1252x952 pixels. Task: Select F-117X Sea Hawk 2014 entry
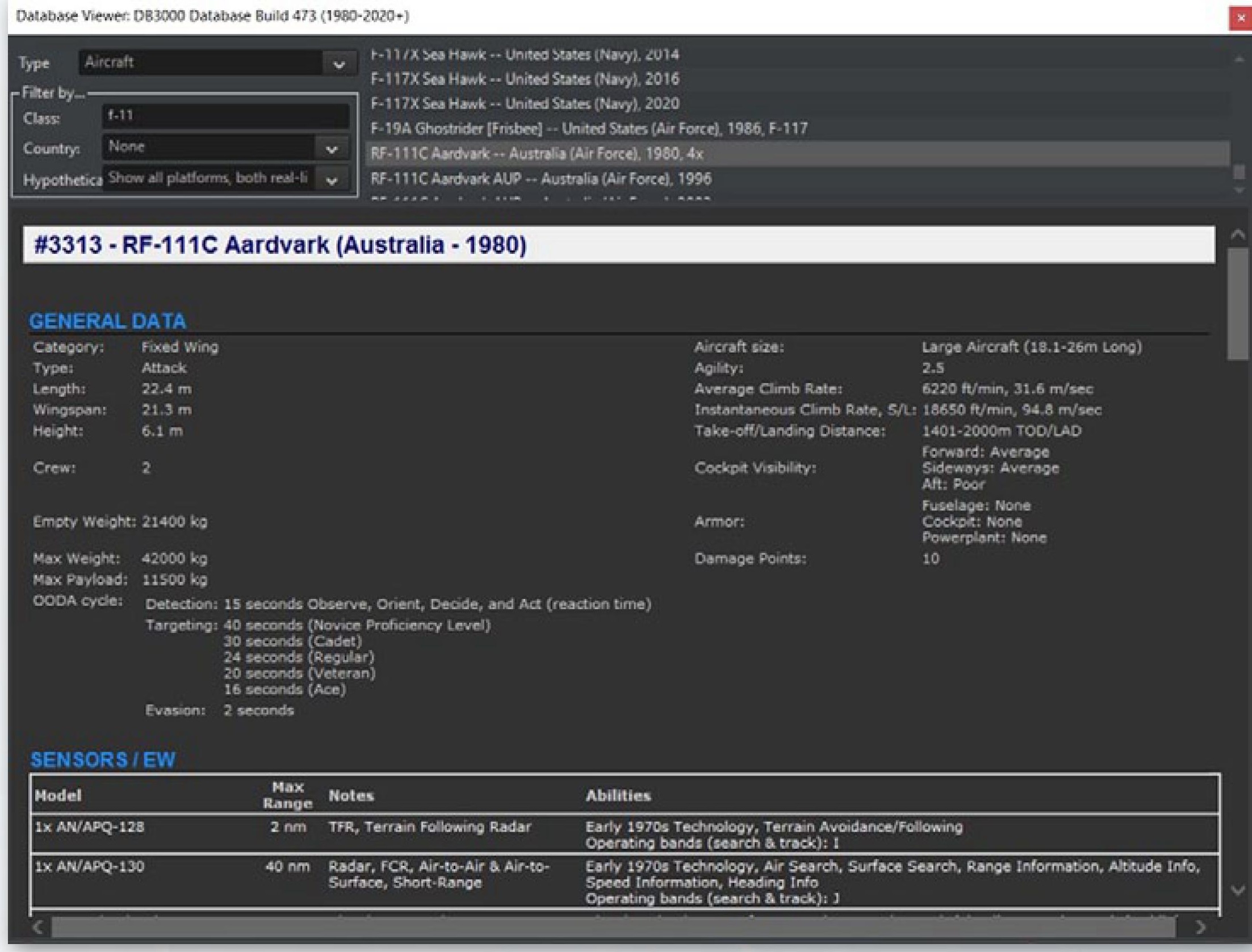click(524, 55)
